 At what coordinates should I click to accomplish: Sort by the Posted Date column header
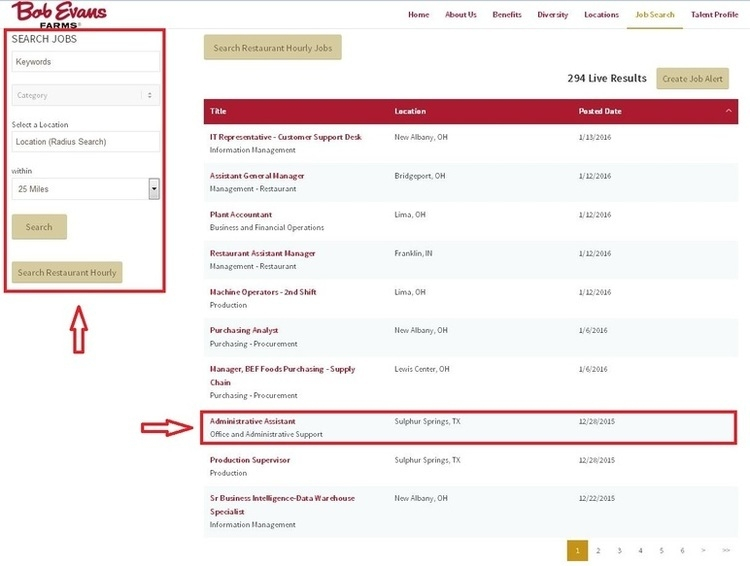click(x=600, y=111)
